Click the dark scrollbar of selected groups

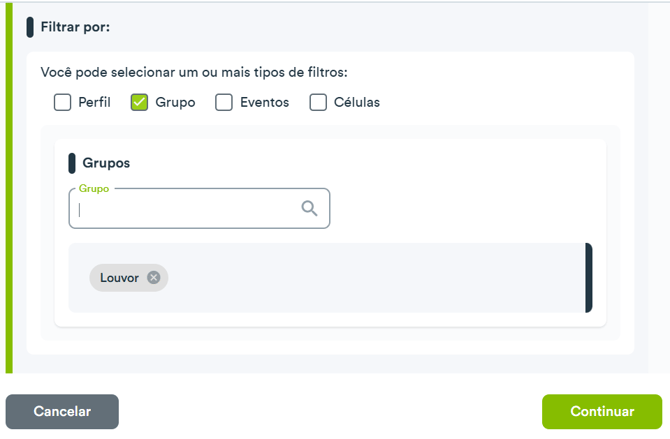coord(589,278)
